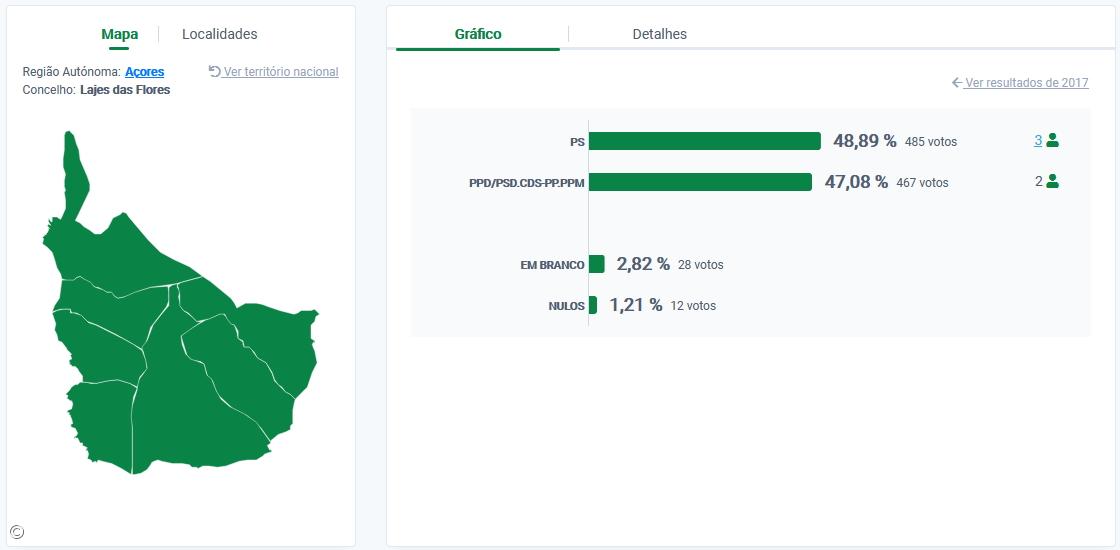Select the Mapa tab
The height and width of the screenshot is (550, 1120).
pyautogui.click(x=120, y=34)
